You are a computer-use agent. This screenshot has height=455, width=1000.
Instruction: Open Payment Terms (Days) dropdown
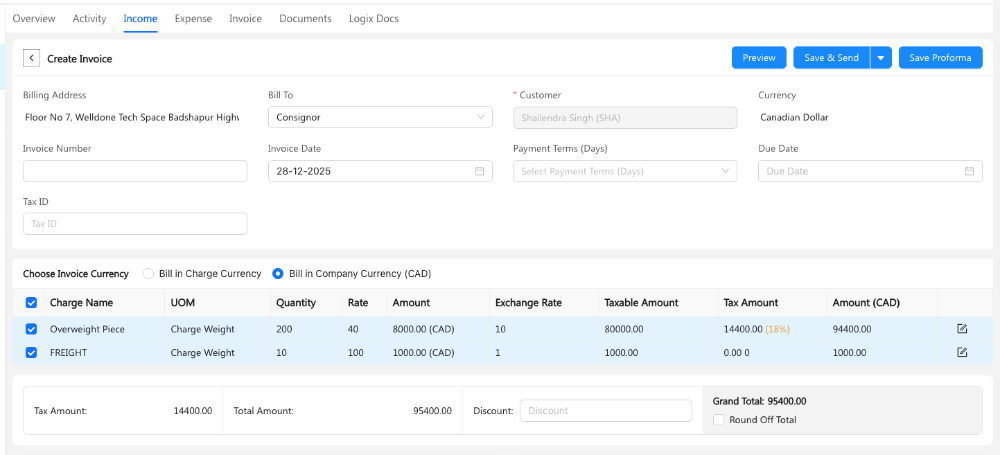tap(625, 171)
